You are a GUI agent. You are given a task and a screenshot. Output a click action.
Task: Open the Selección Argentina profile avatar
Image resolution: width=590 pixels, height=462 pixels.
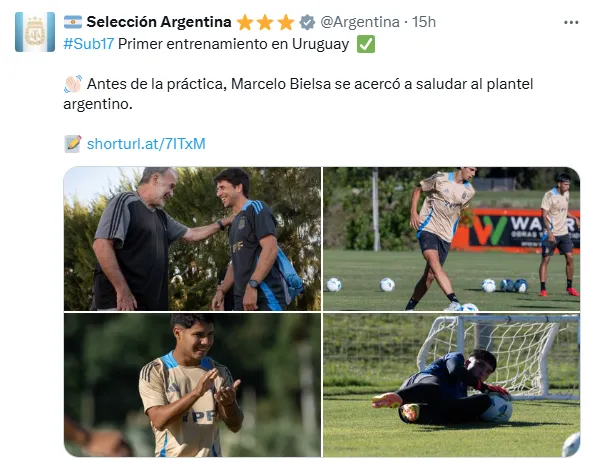[x=35, y=32]
